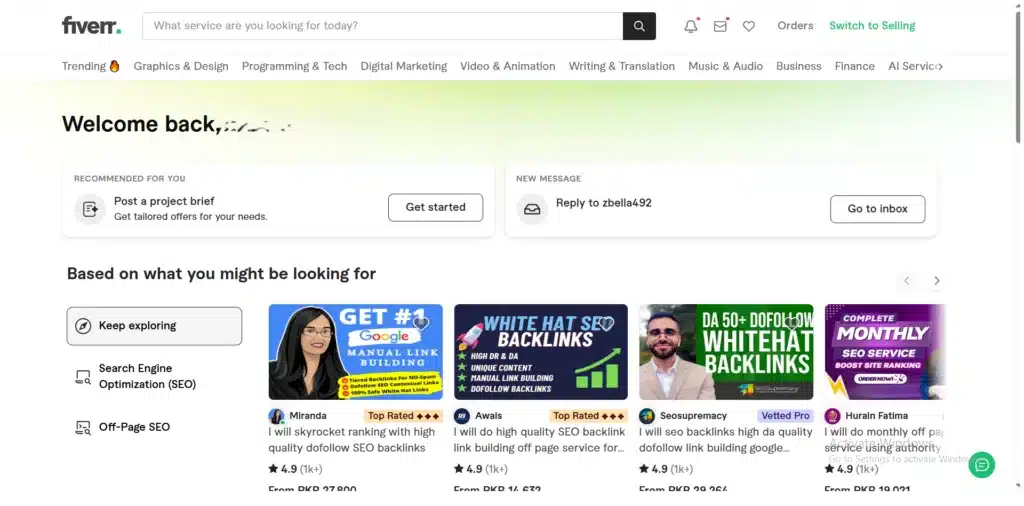Viewport: 1024px width, 506px height.
Task: Click Seosupremacy's seller avatar
Action: click(647, 416)
